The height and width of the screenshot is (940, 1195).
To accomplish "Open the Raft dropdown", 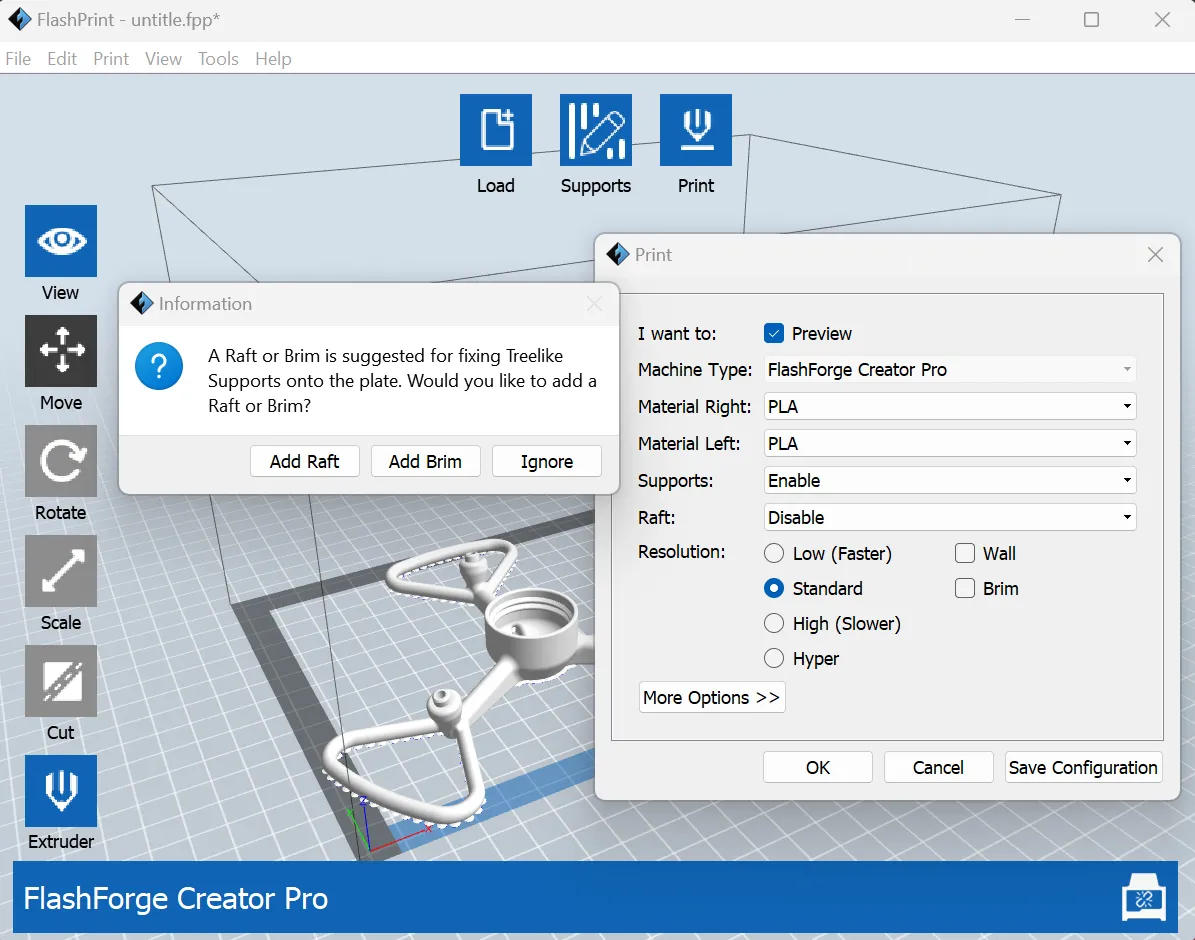I will click(950, 518).
